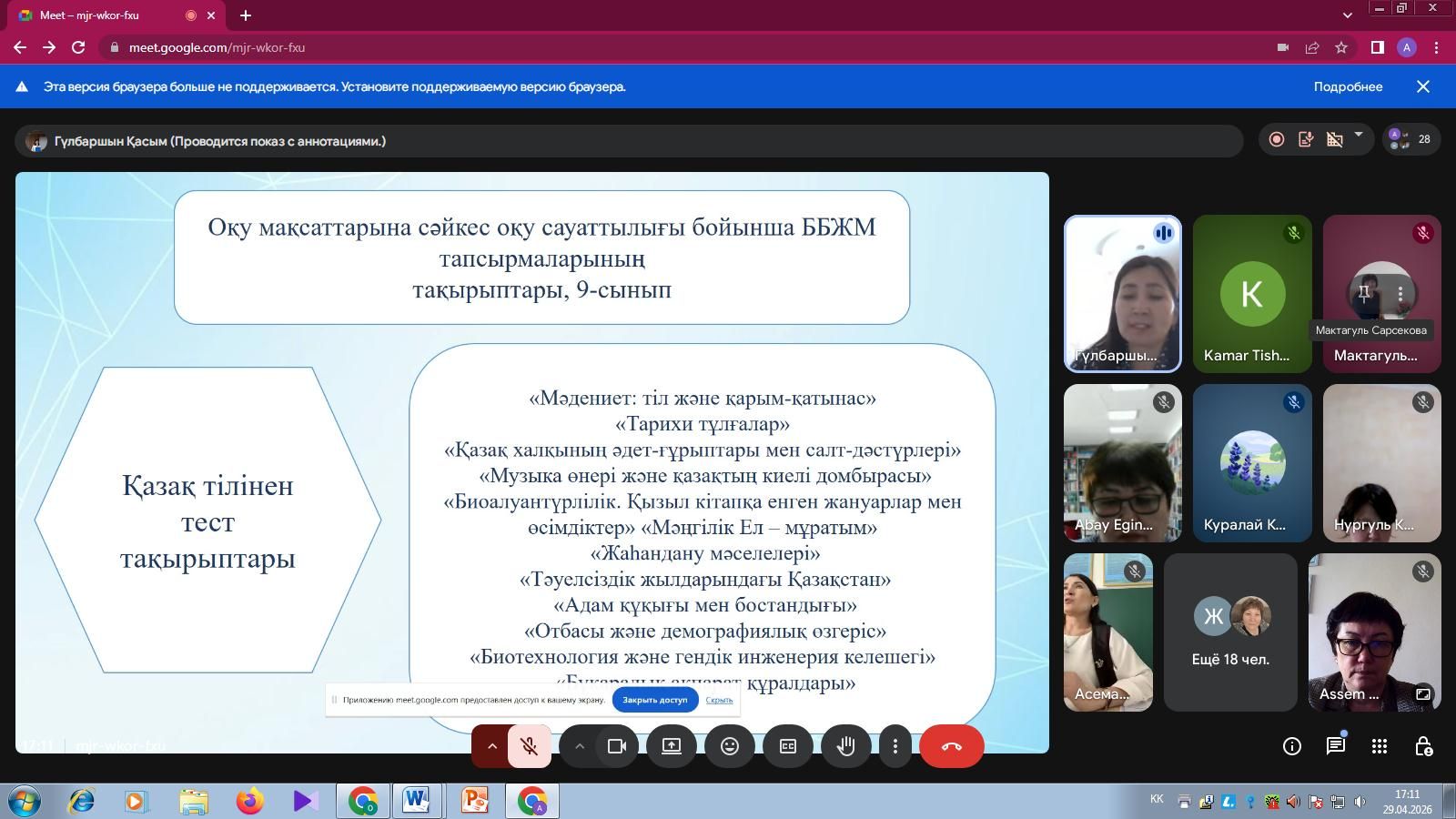Viewport: 1456px width, 819px height.
Task: Select the Meet browser tab
Action: tap(100, 15)
